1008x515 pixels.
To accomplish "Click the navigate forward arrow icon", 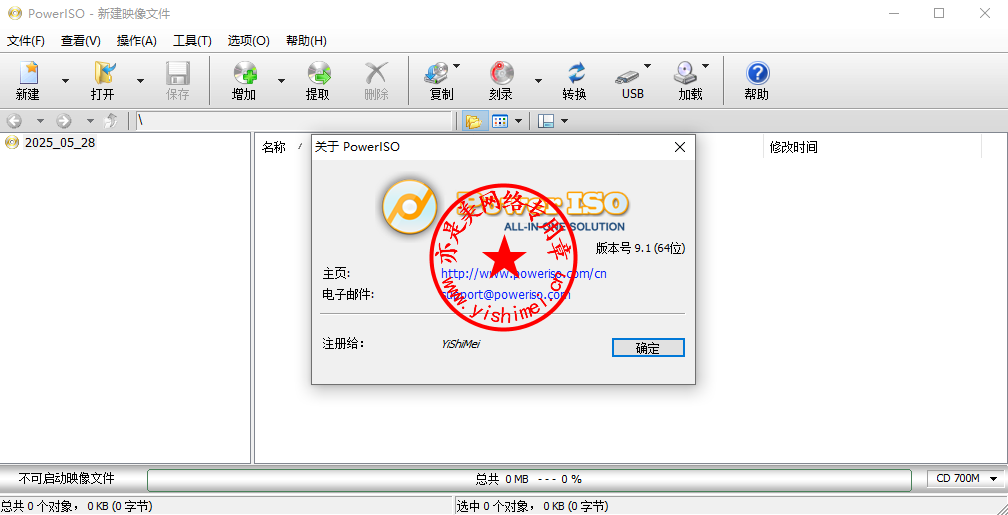I will coord(64,121).
